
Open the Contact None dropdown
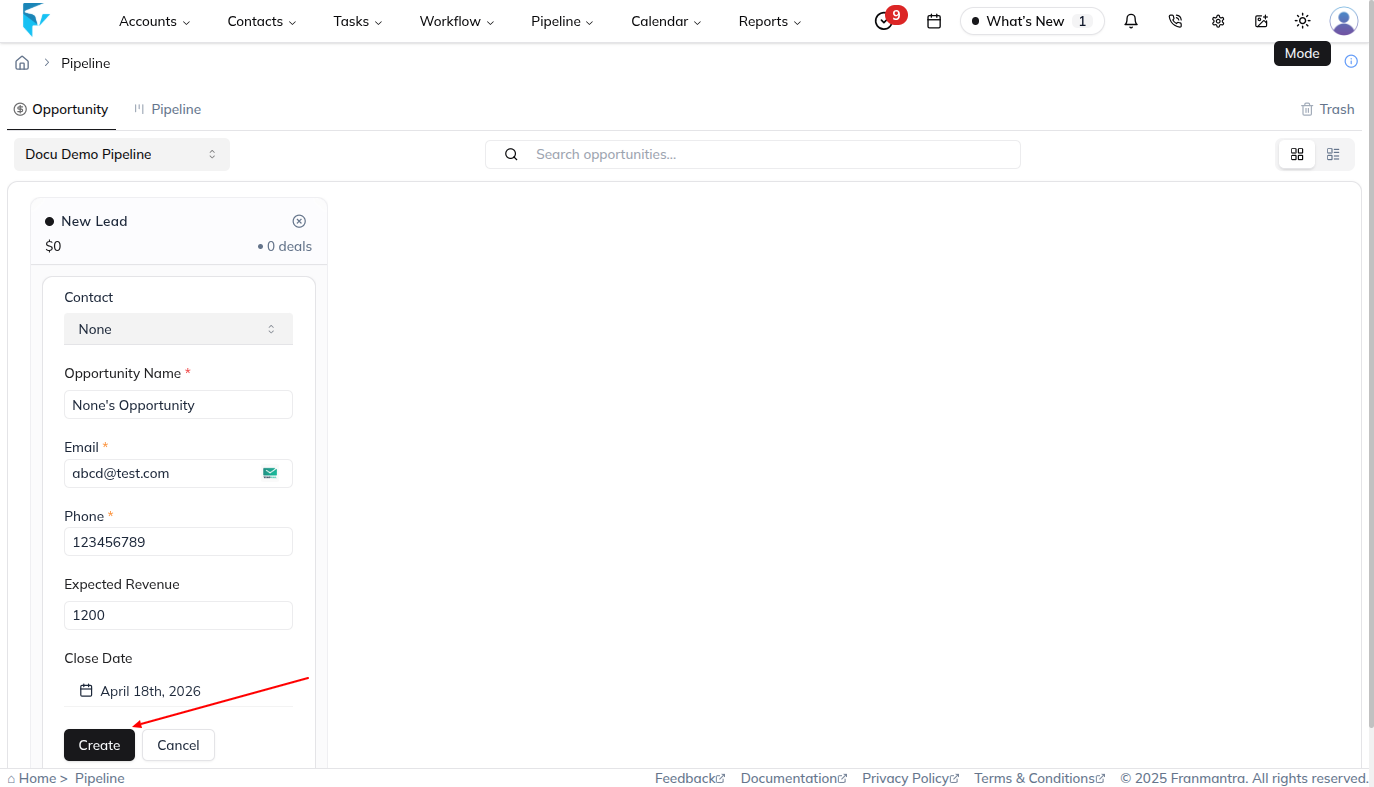pyautogui.click(x=178, y=329)
